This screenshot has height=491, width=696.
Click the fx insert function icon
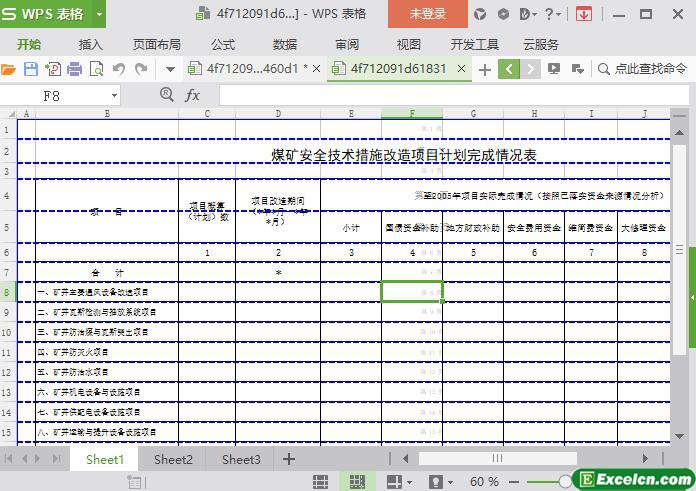(192, 95)
